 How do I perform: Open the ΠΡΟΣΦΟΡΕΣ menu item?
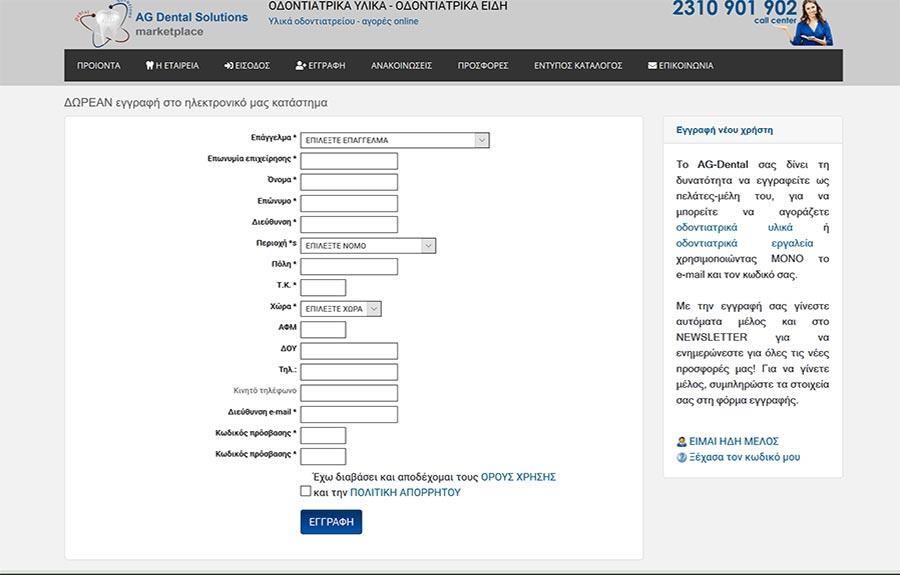click(x=483, y=66)
